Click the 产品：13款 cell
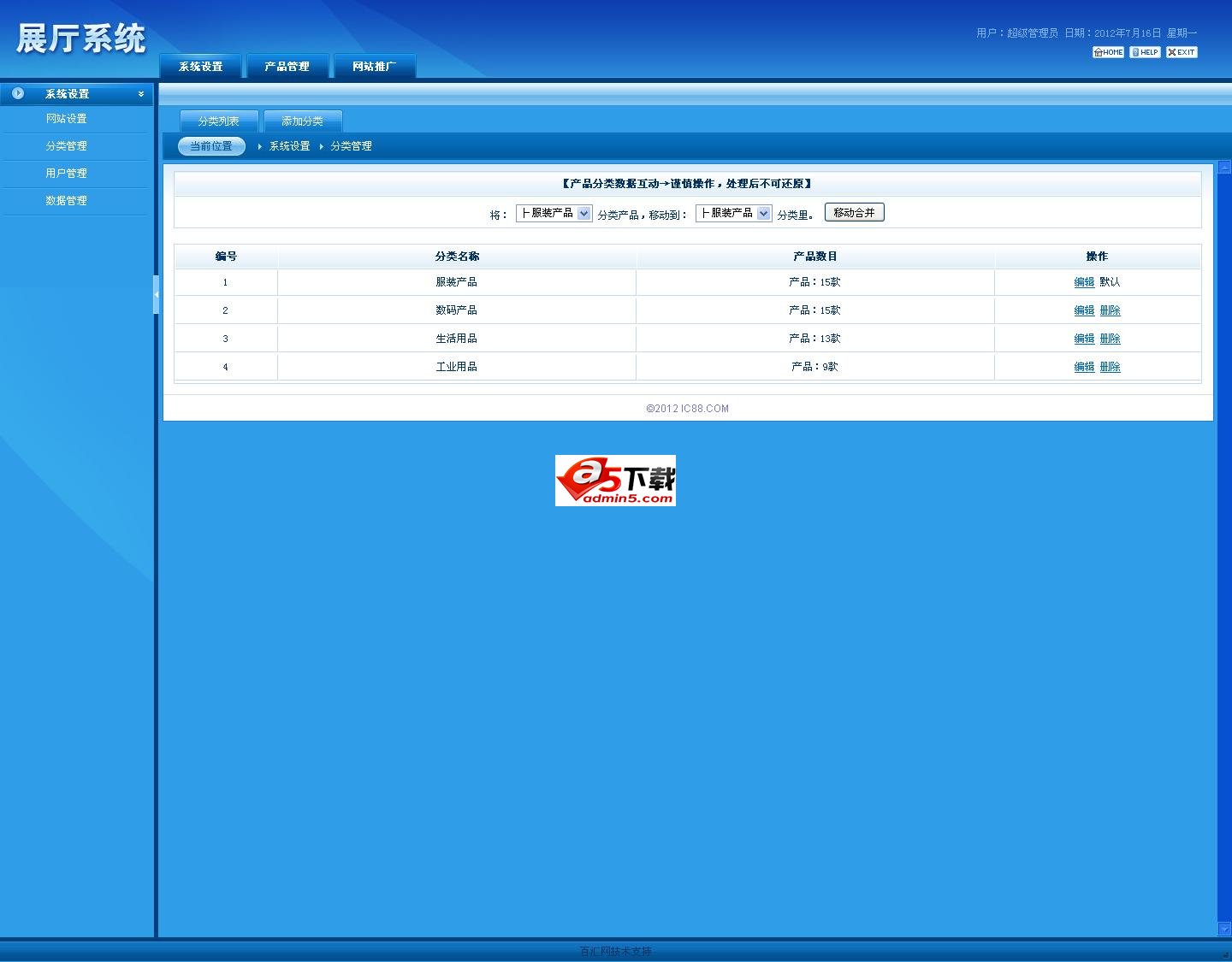Image resolution: width=1232 pixels, height=962 pixels. pyautogui.click(x=815, y=339)
